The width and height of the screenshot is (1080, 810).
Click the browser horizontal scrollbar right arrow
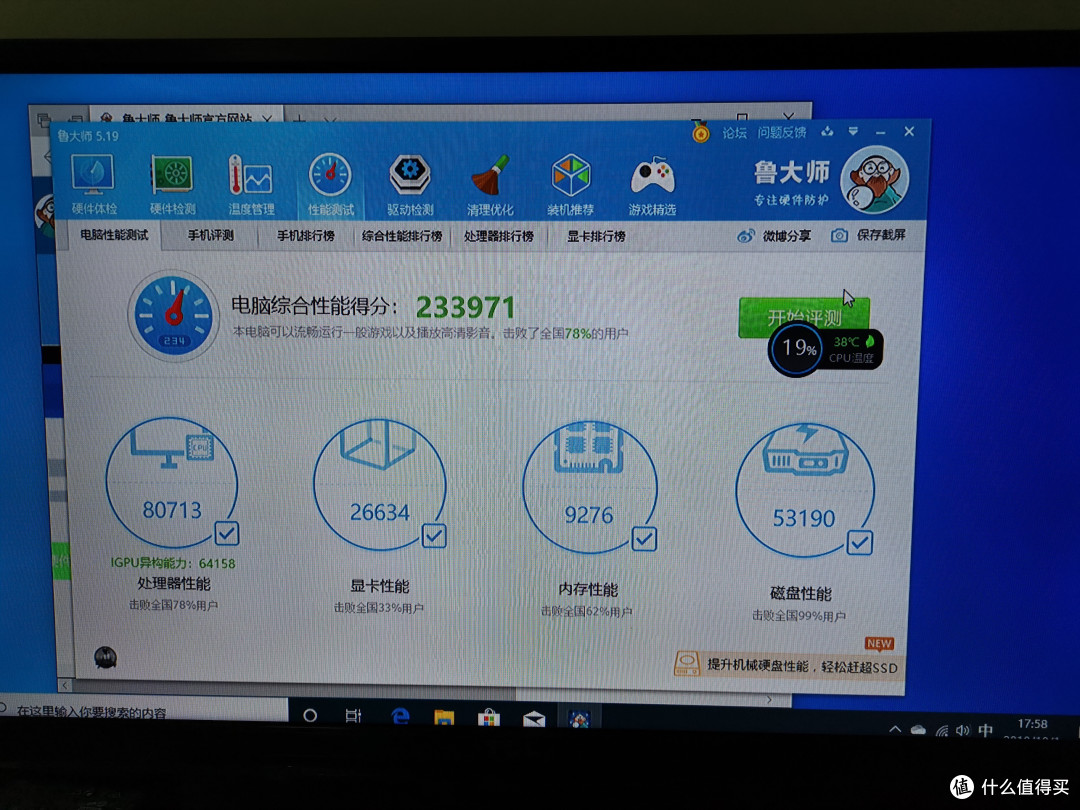point(769,700)
